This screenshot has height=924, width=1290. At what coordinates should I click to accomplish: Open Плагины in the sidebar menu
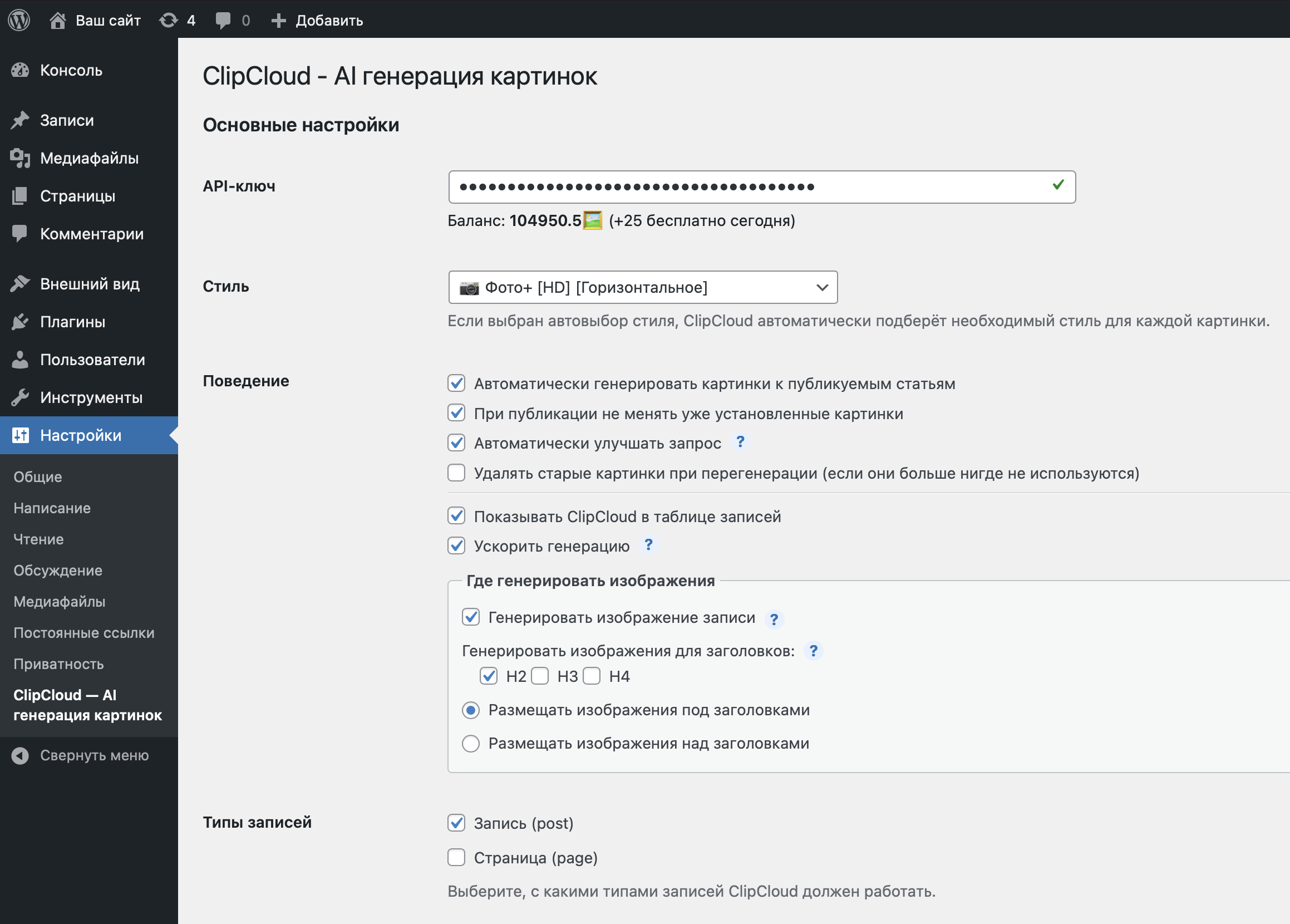point(73,322)
